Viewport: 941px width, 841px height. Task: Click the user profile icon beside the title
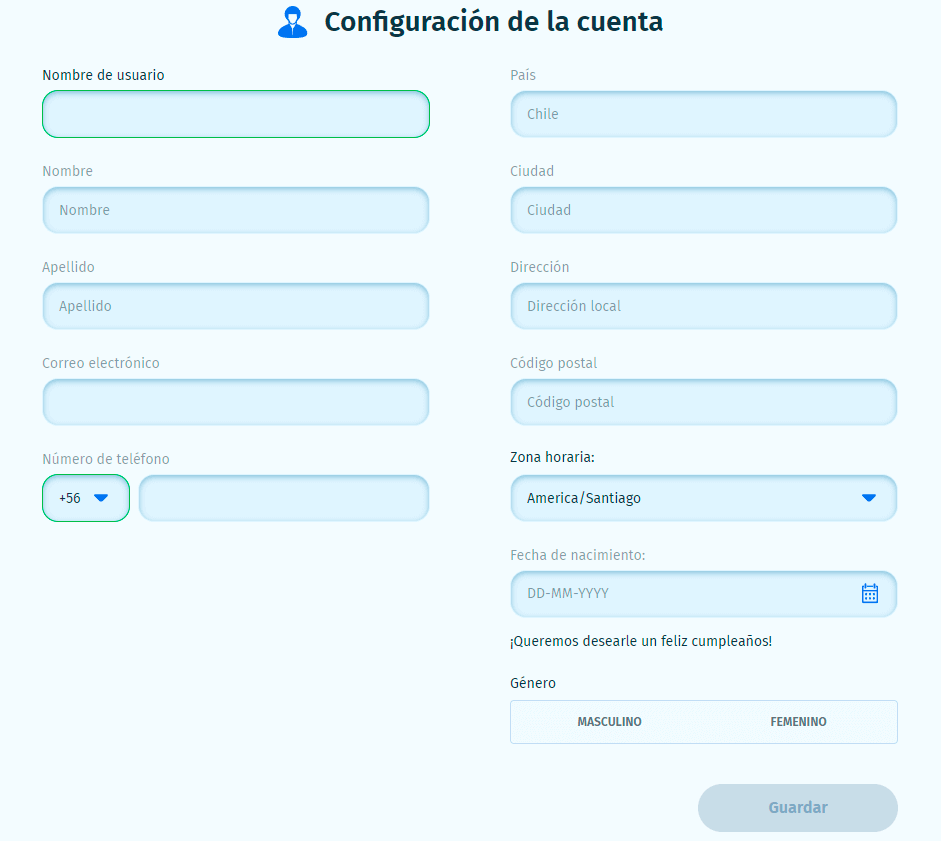(x=292, y=22)
